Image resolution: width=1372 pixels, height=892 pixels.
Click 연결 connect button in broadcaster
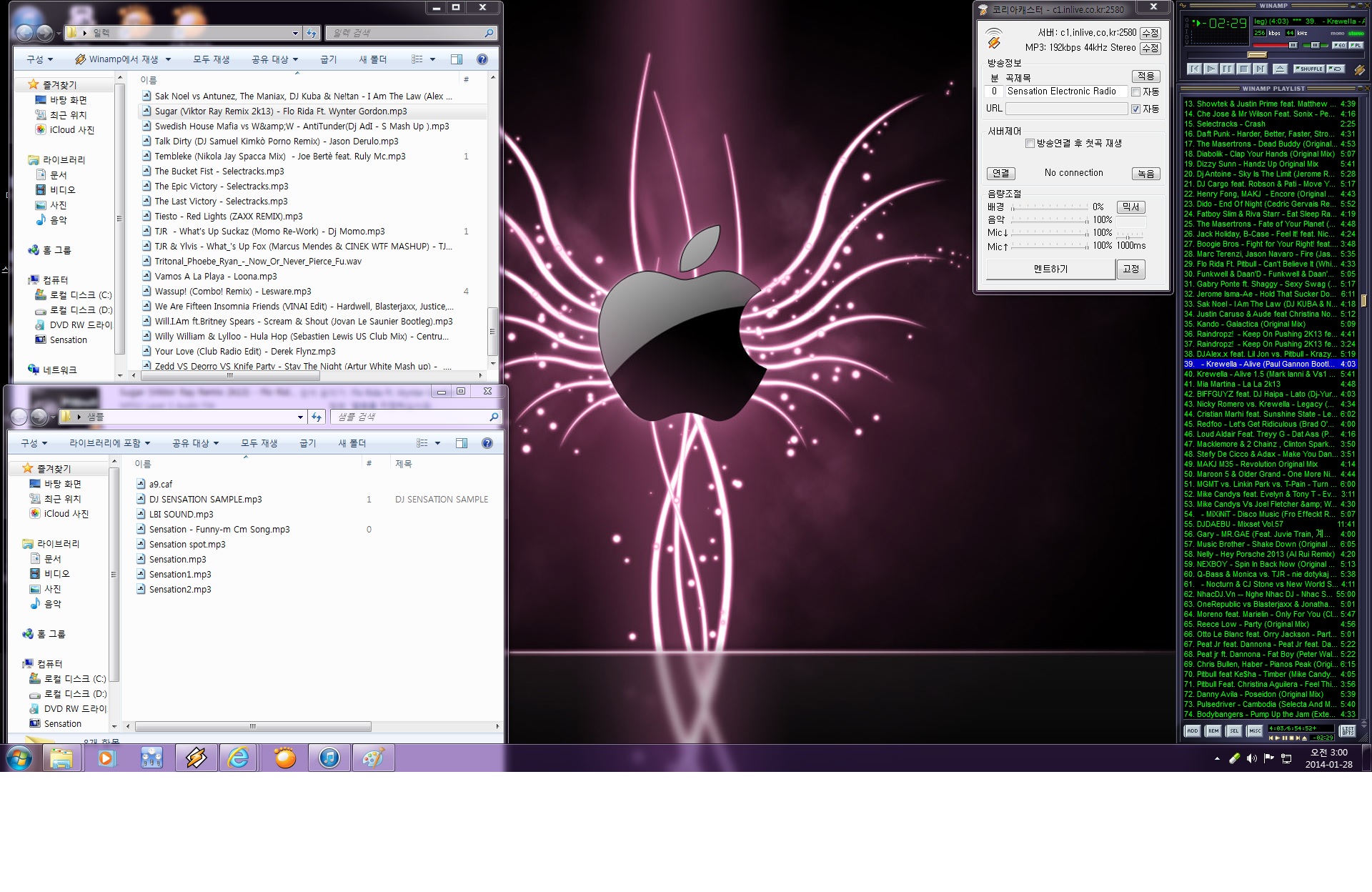[1000, 174]
